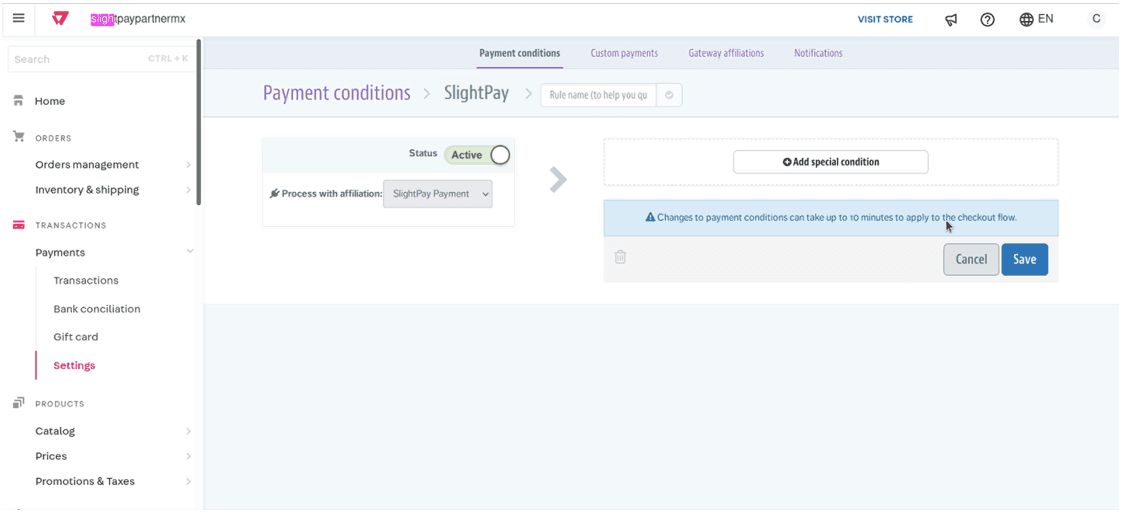
Task: Switch to Gateway affiliations tab
Action: coord(726,53)
